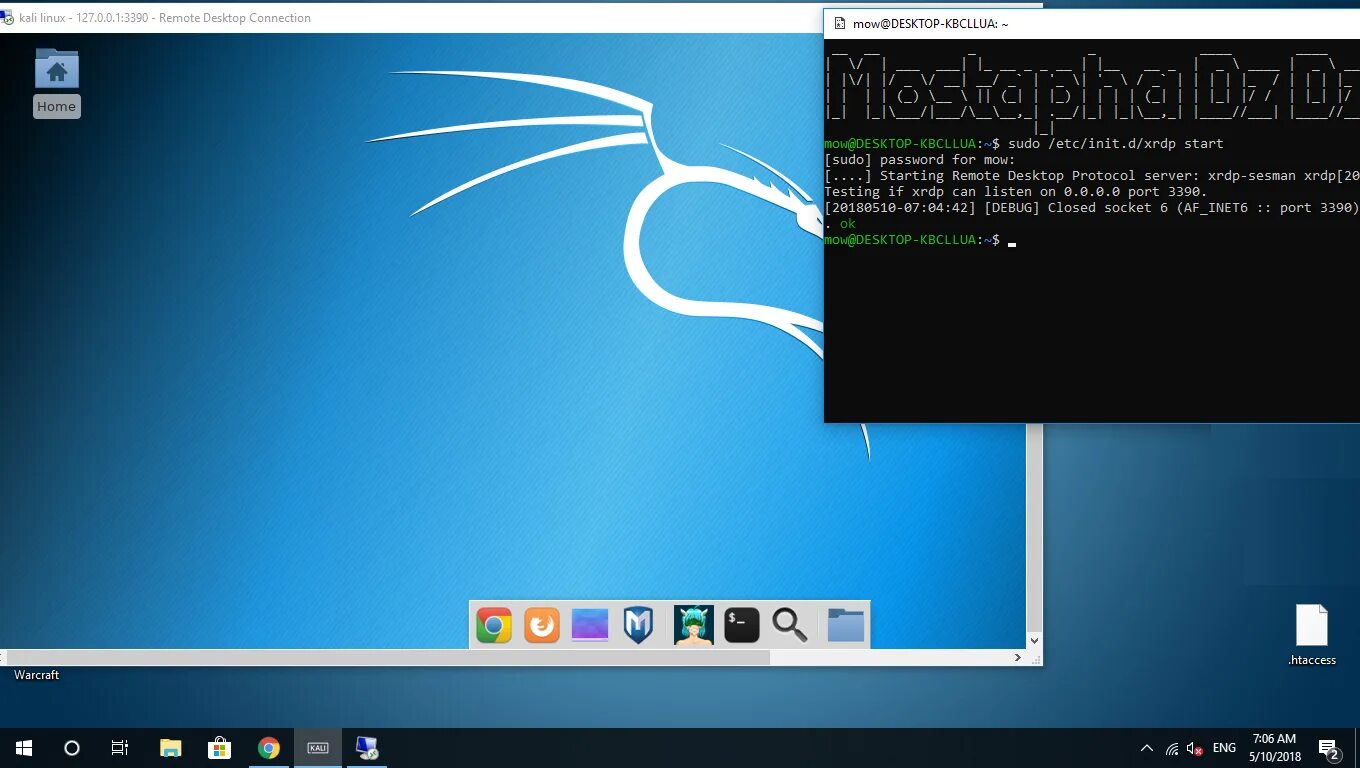
Task: Click the Remote Desktop Connection title bar icon
Action: 8,18
